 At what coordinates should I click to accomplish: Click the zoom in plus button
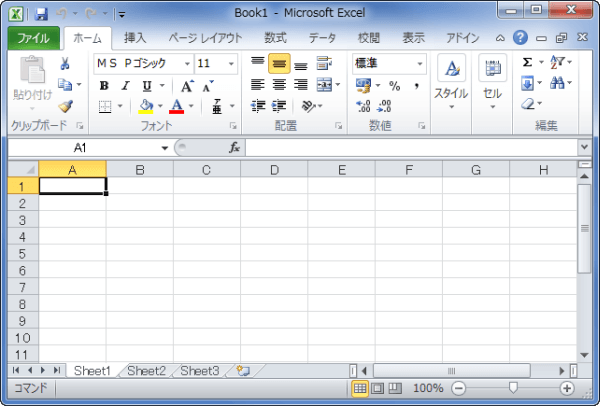click(567, 388)
